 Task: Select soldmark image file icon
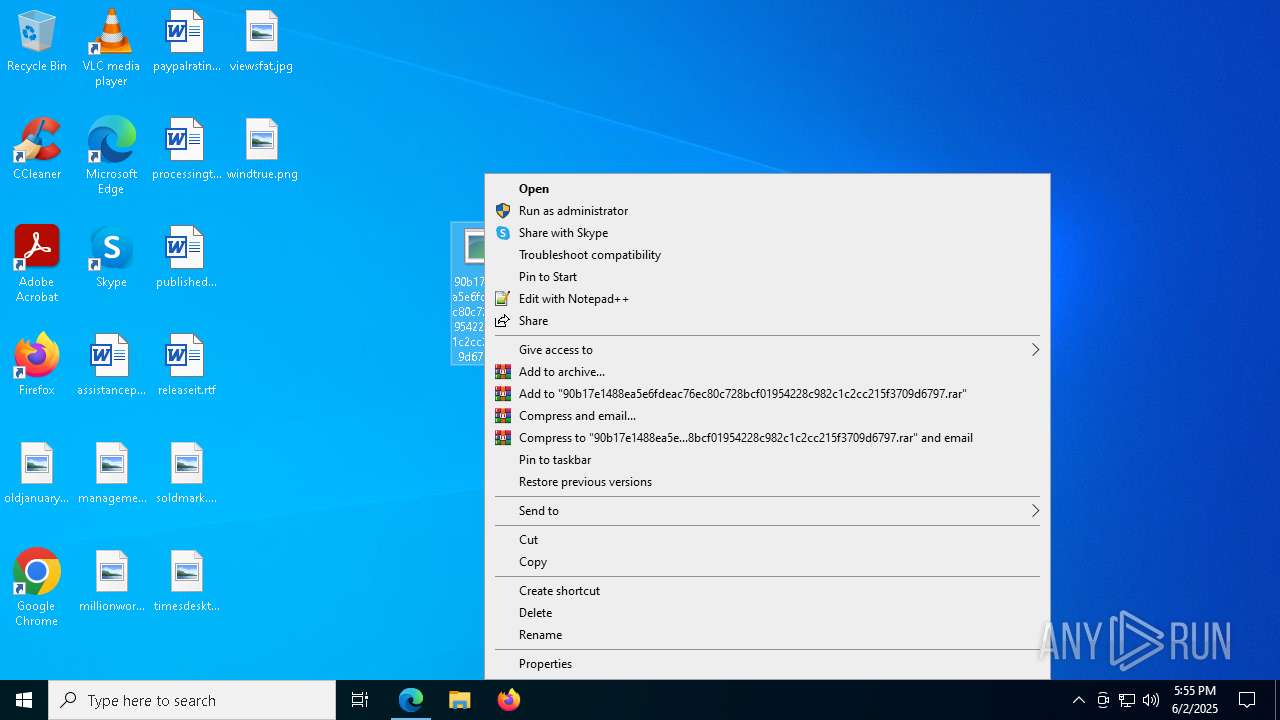pos(186,474)
